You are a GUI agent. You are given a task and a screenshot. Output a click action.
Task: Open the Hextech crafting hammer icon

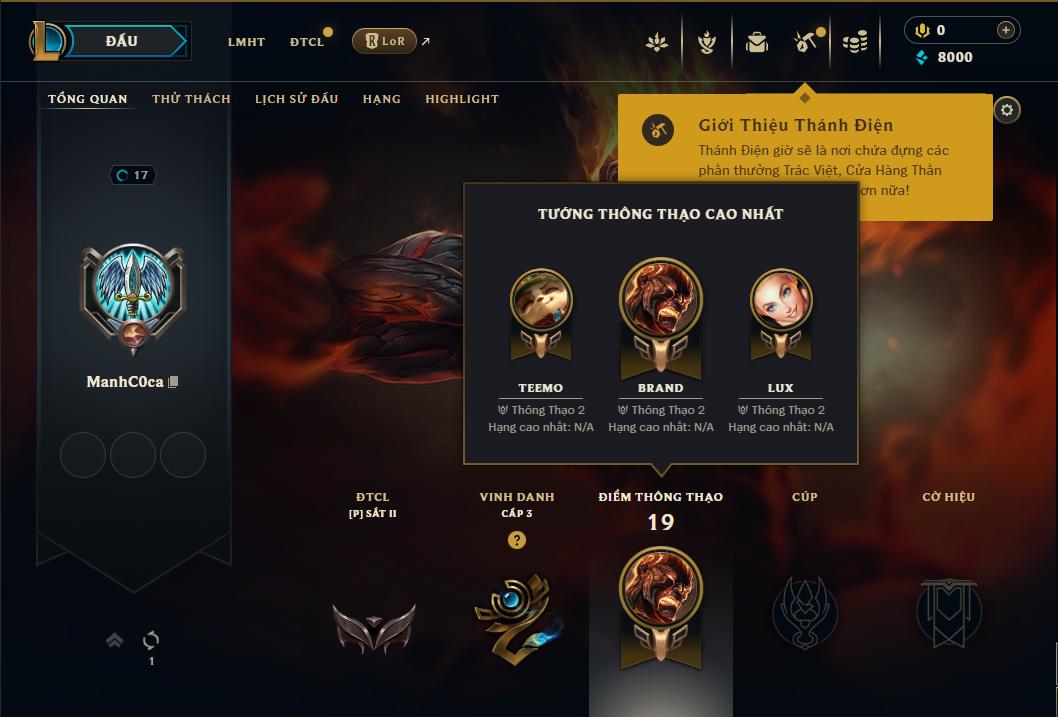pyautogui.click(x=806, y=42)
